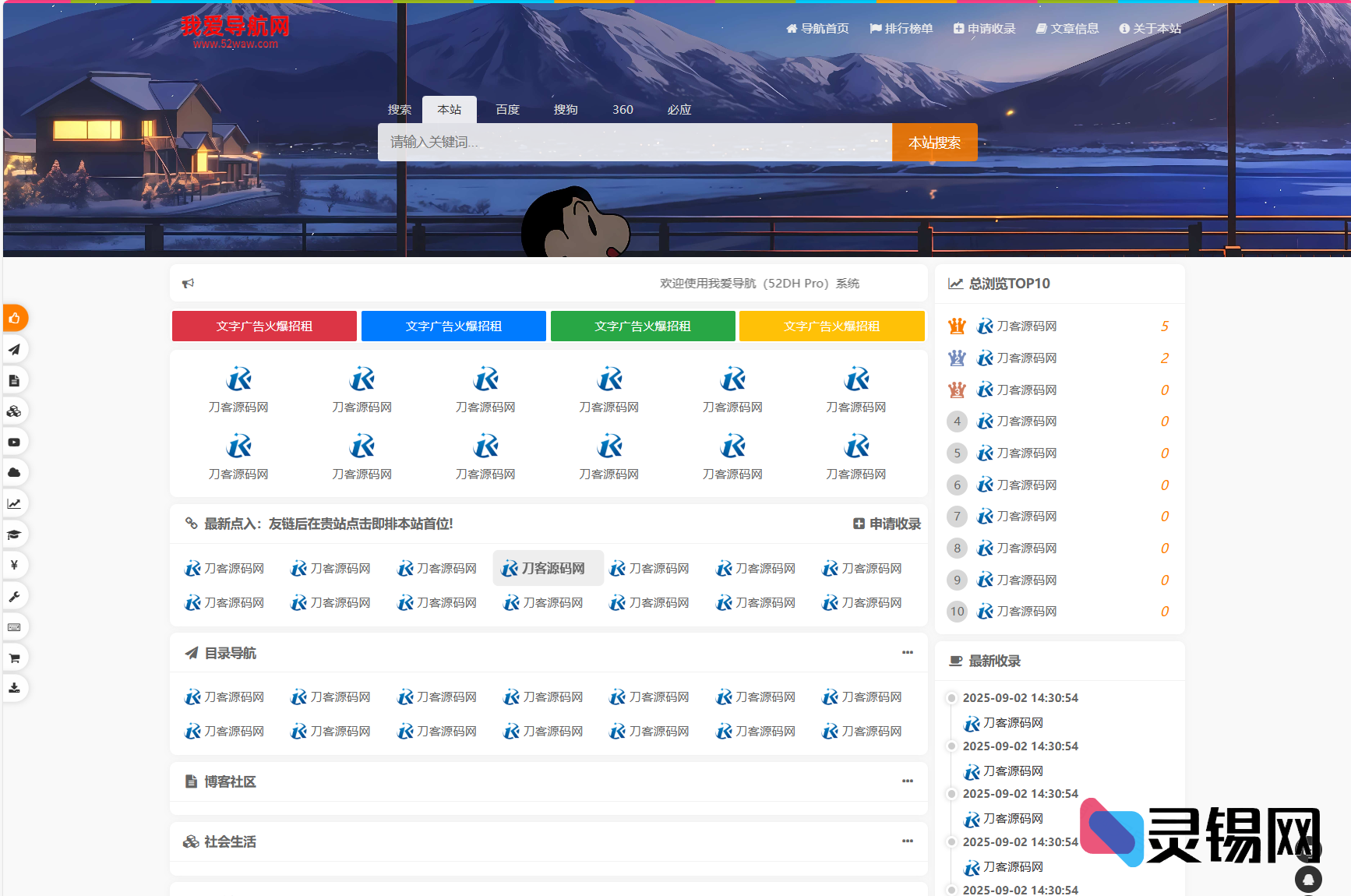Image resolution: width=1351 pixels, height=896 pixels.
Task: Select the graduation cap sidebar icon
Action: [x=14, y=534]
